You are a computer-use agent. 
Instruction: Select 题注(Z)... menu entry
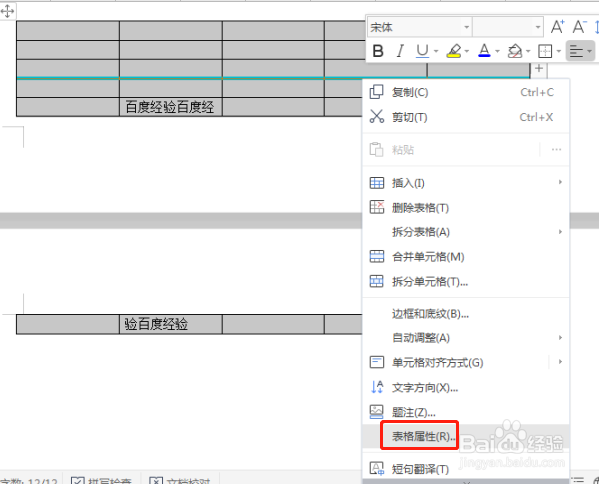[x=466, y=412]
